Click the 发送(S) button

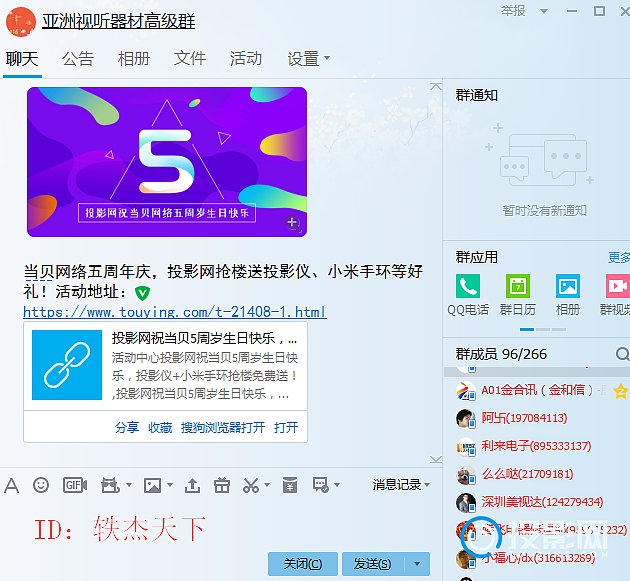374,564
